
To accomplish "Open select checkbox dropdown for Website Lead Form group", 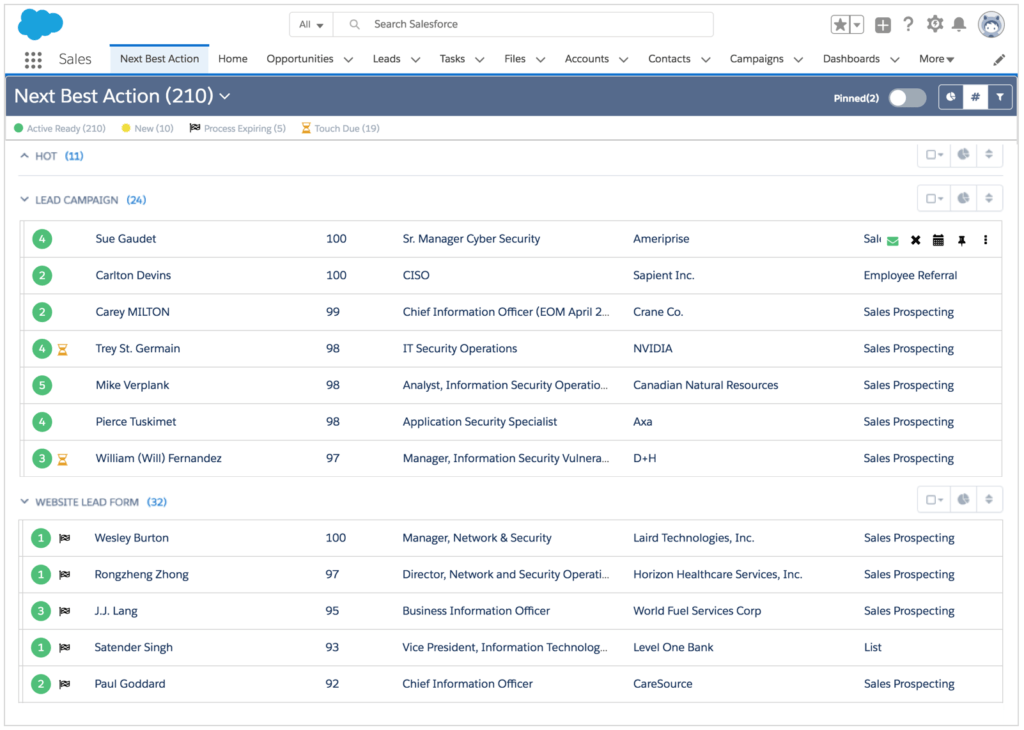I will (935, 500).
